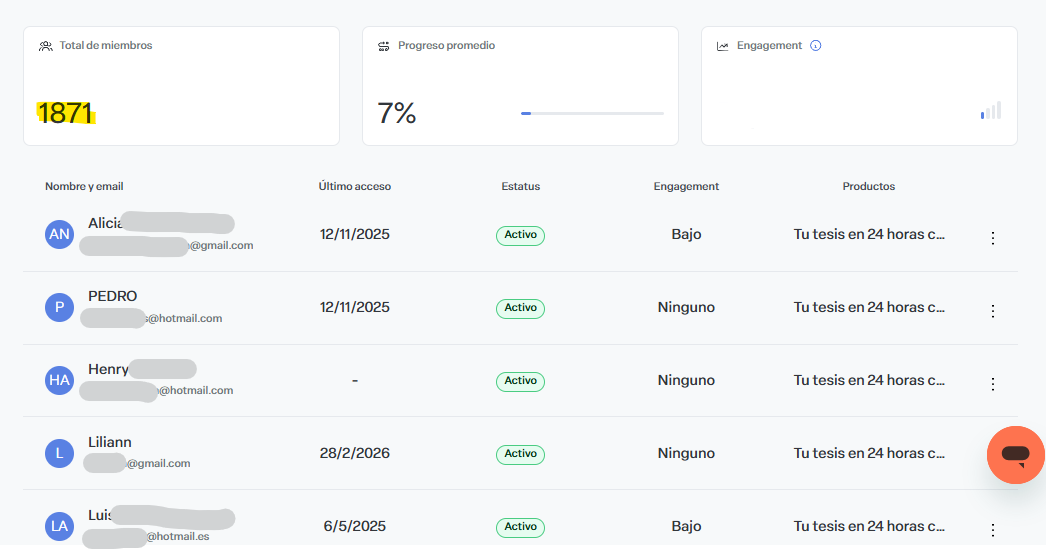Click Luis's hotmail.es email address

177,536
